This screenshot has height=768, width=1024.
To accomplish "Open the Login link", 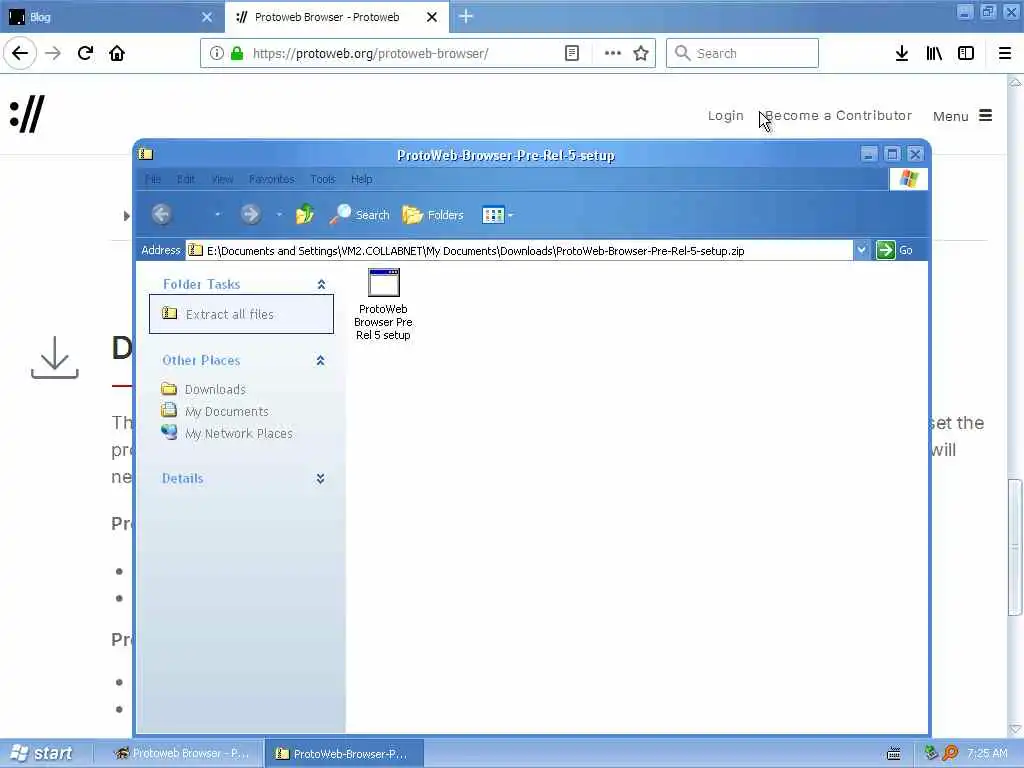I will tap(726, 116).
